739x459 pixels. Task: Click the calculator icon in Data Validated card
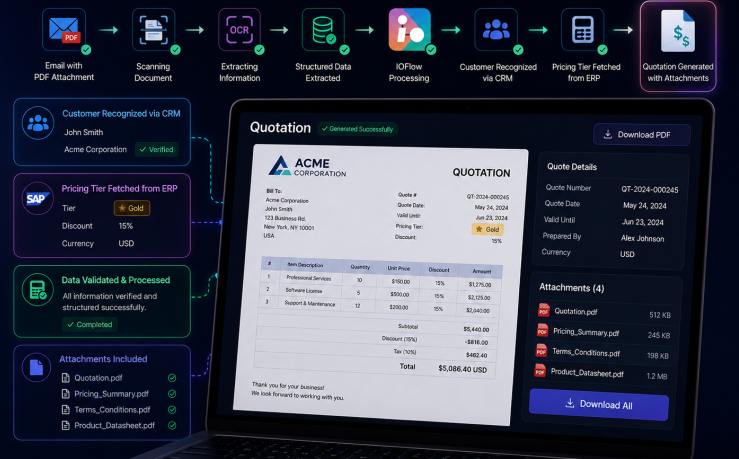click(38, 289)
